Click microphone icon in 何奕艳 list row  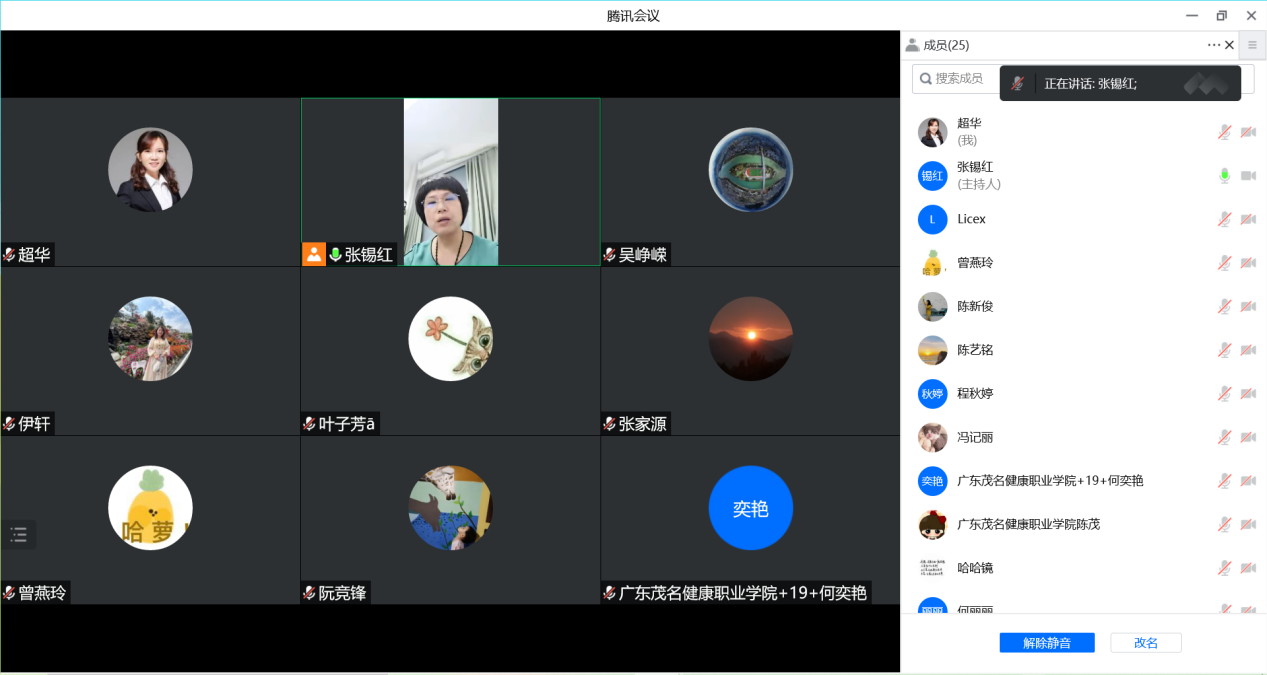tap(1224, 481)
